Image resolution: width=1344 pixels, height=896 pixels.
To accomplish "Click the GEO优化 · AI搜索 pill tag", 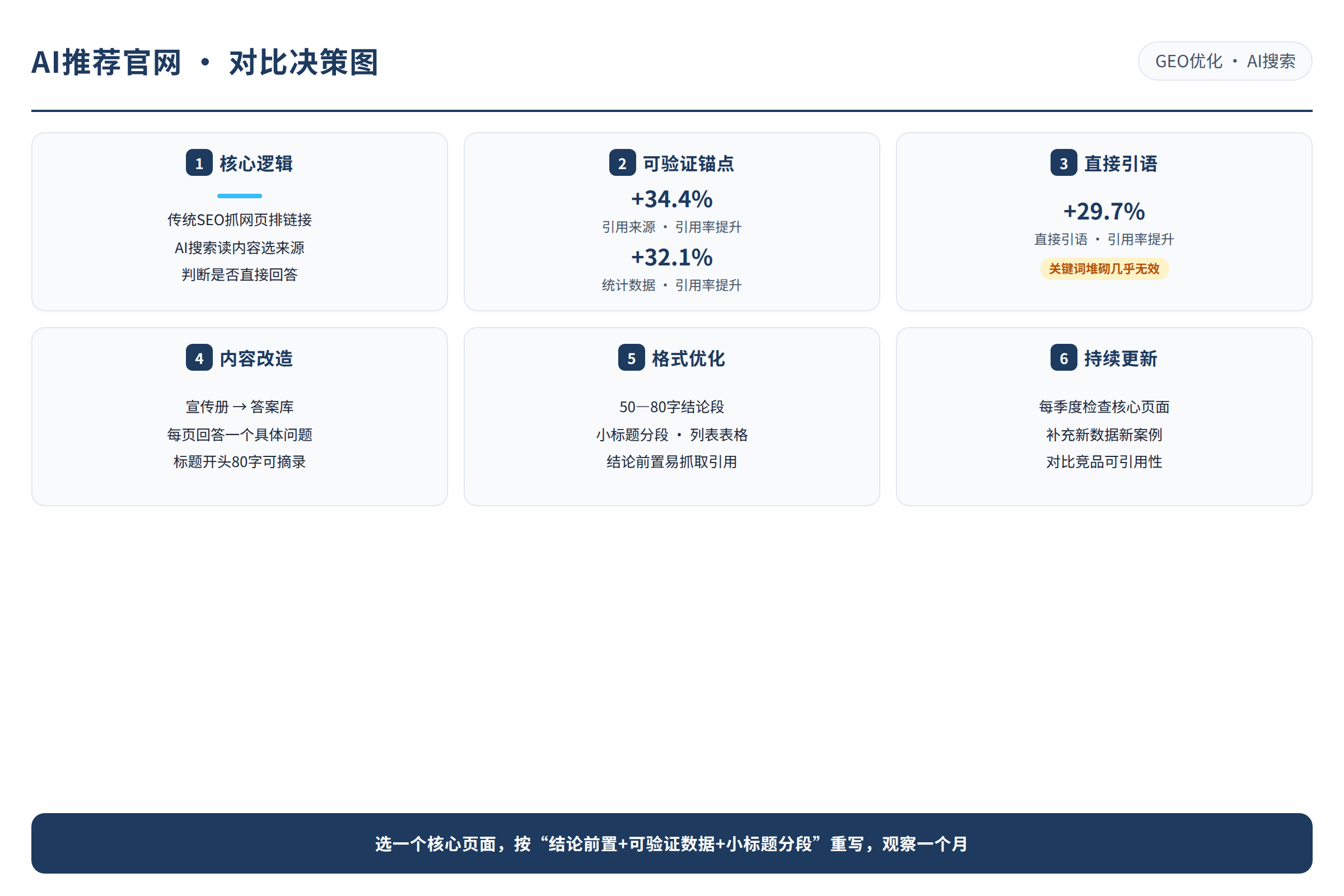I will click(x=1225, y=61).
